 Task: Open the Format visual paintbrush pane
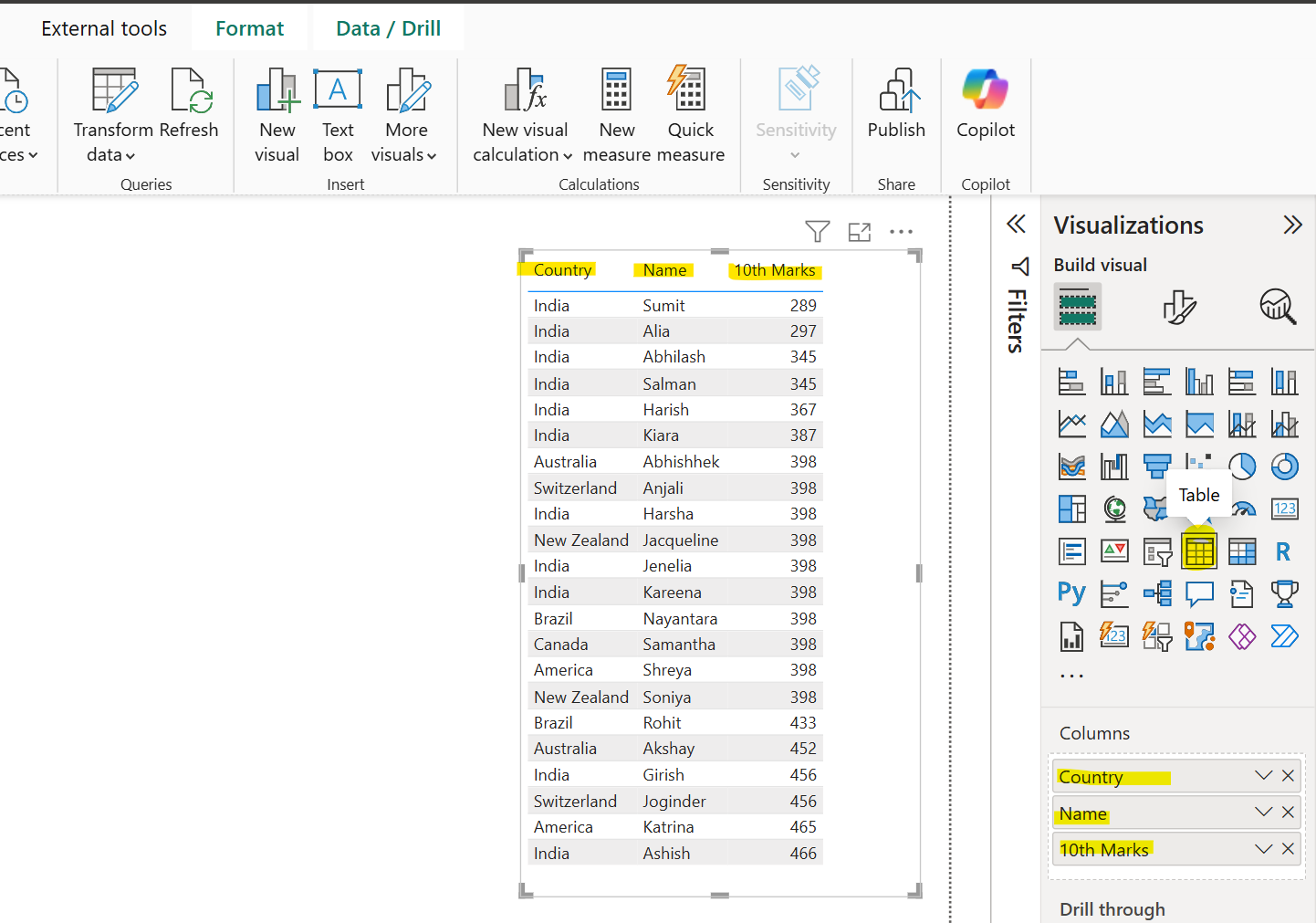(x=1179, y=307)
